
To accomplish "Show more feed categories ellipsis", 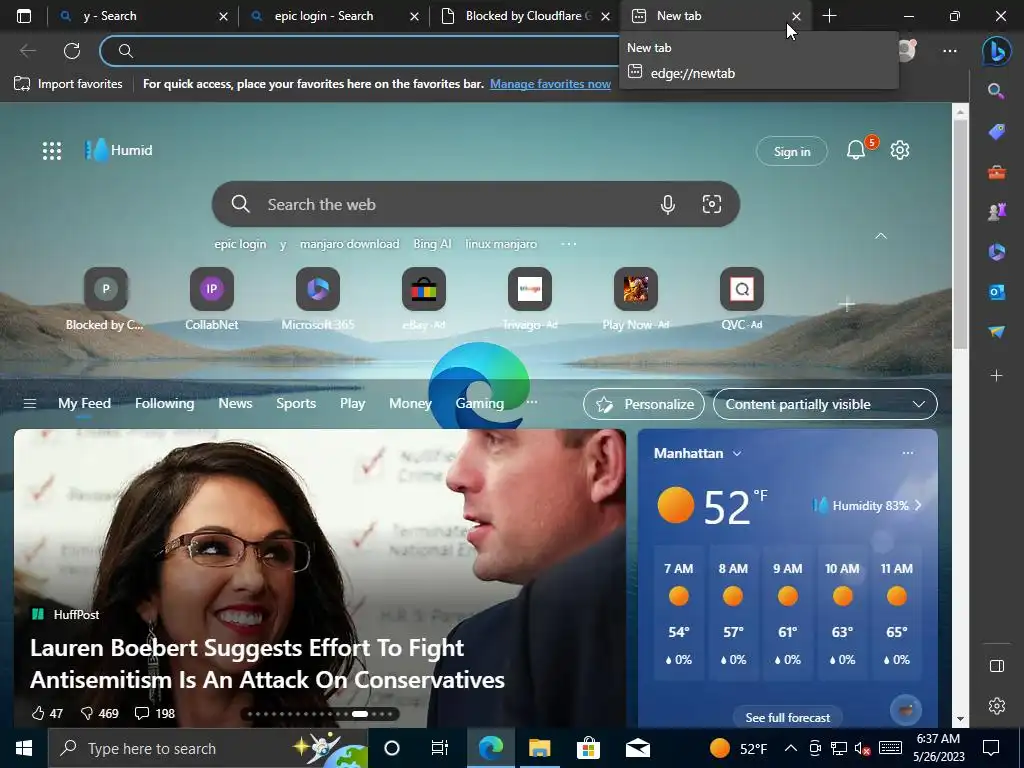I will point(532,402).
